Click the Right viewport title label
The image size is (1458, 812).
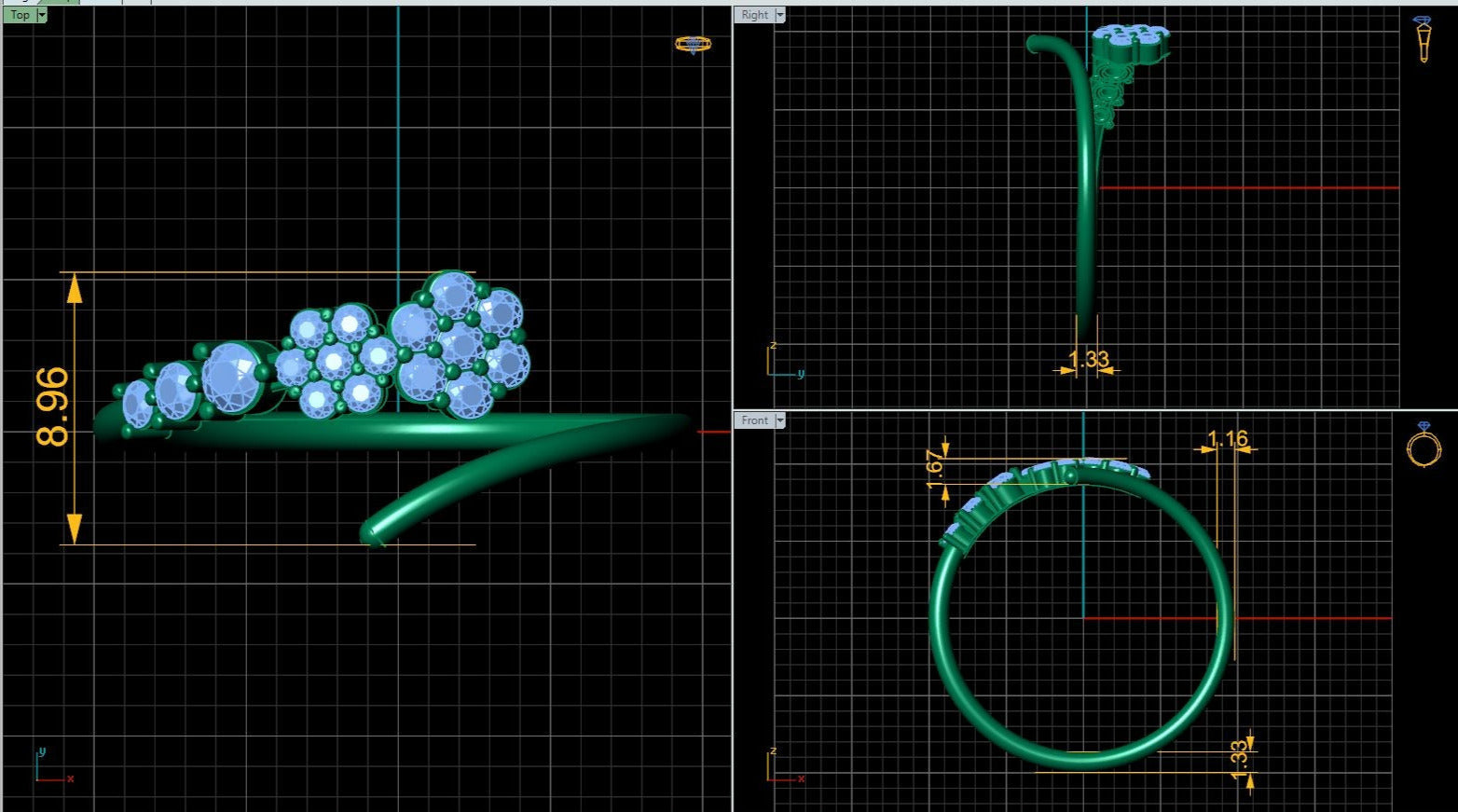point(754,15)
